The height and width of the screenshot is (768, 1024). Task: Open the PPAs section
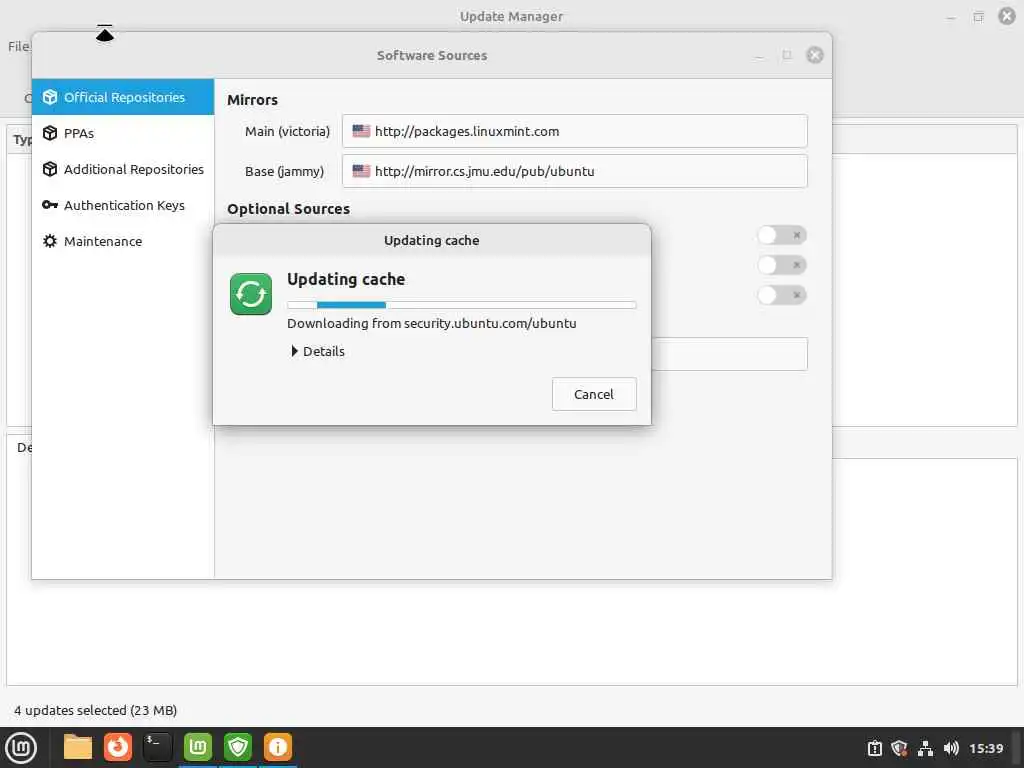point(123,133)
